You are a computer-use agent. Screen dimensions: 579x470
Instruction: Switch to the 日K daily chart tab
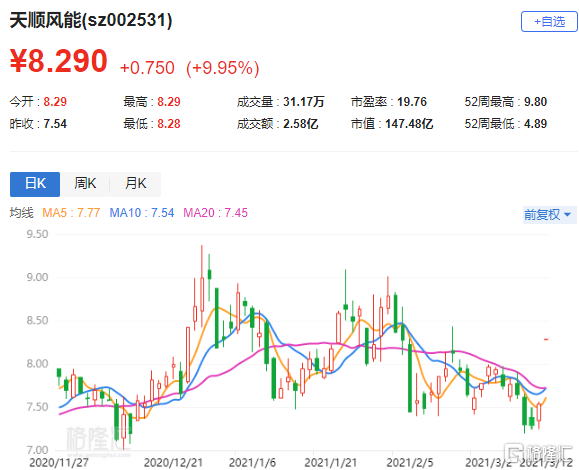coord(35,184)
